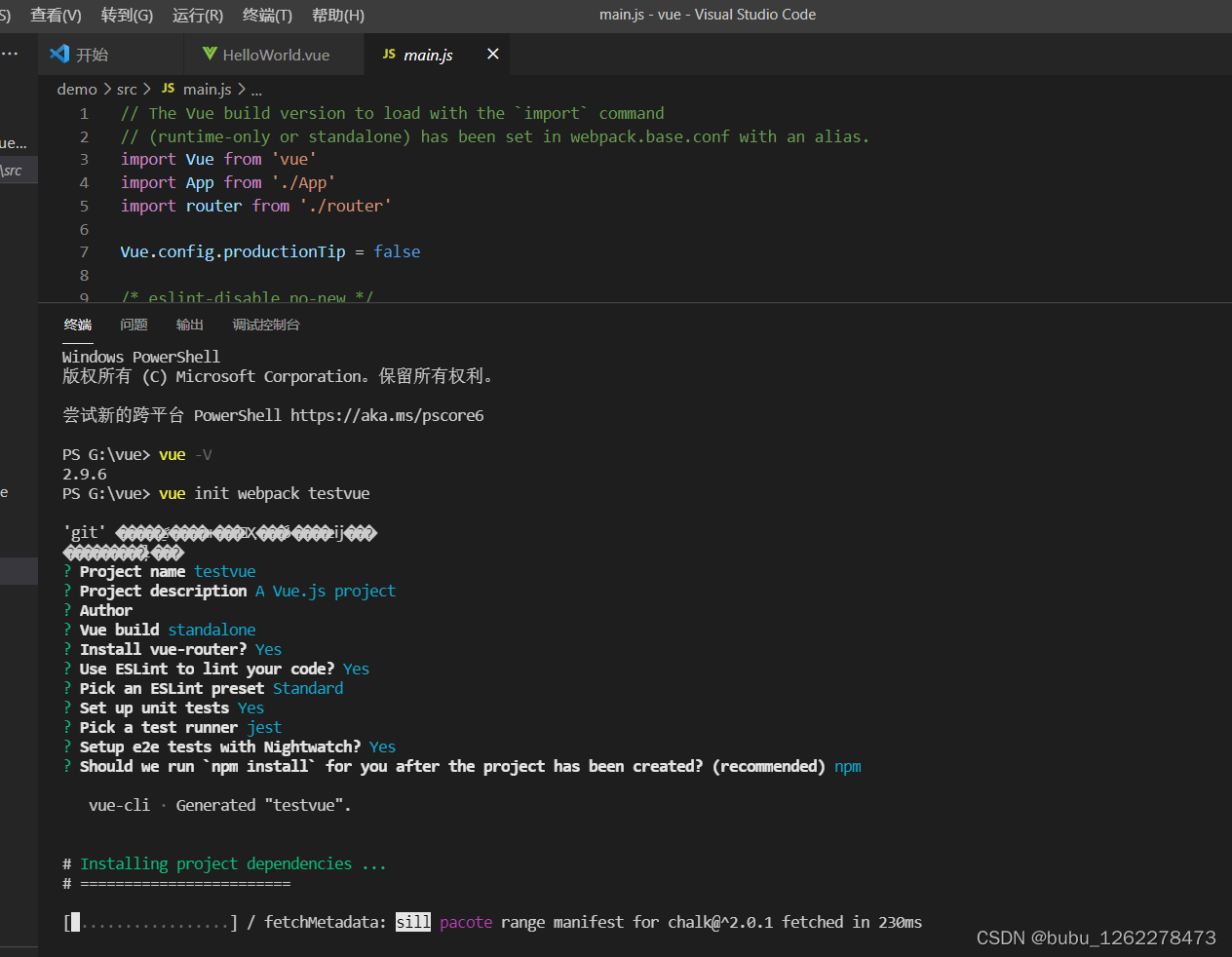Show the 问题 problems panel tab

(x=134, y=325)
